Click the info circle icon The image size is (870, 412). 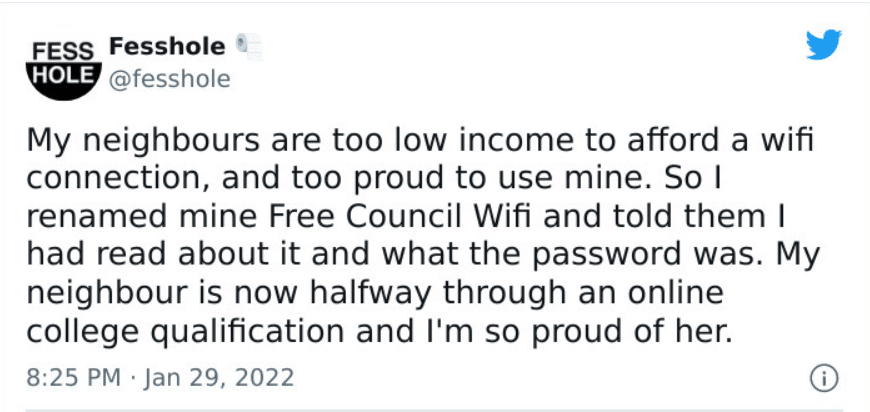(824, 379)
